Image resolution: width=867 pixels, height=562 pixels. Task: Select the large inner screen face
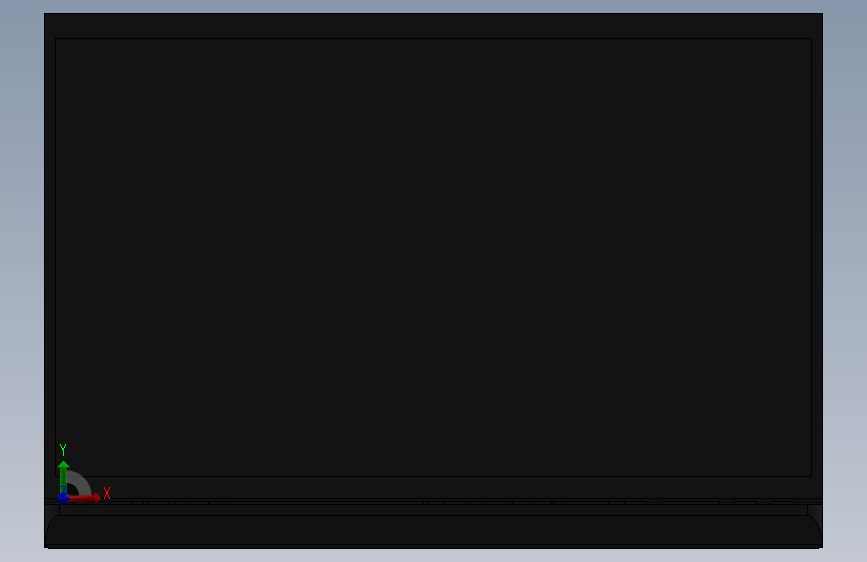coord(434,257)
